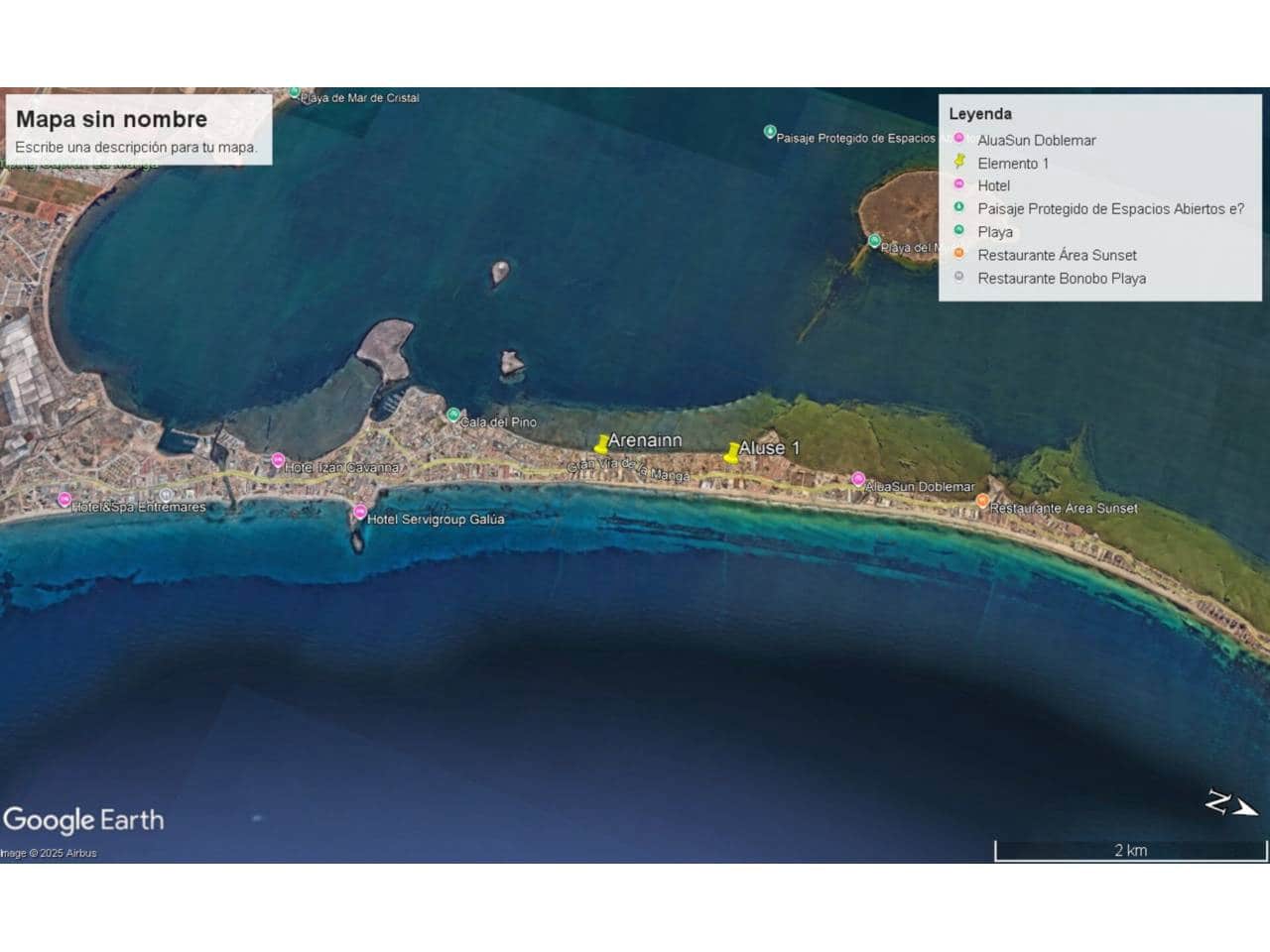Open the pink Hotel Izan Cavanna marker
The width and height of the screenshot is (1270, 952).
(x=278, y=461)
